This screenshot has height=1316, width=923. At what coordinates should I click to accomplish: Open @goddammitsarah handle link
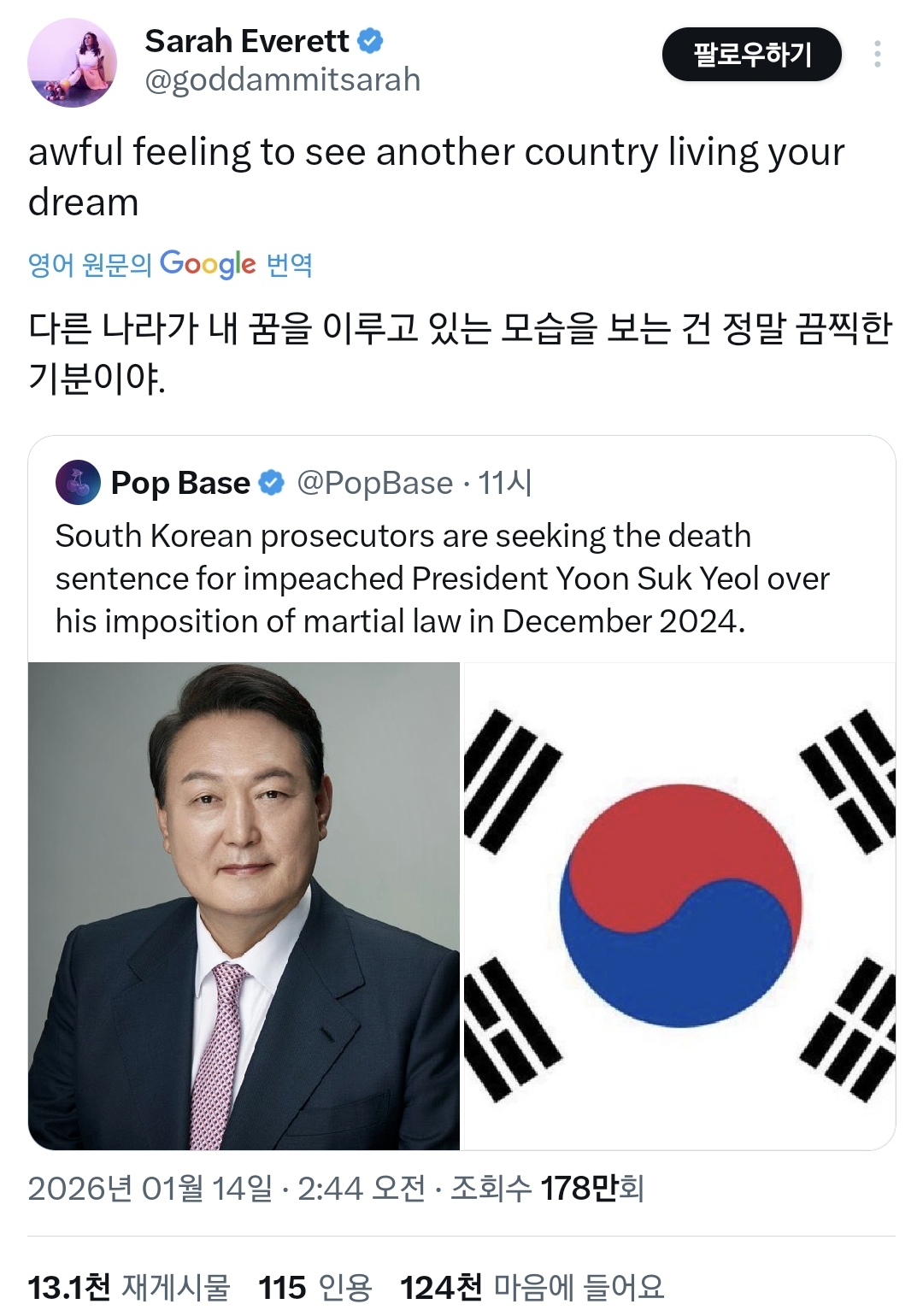point(283,80)
